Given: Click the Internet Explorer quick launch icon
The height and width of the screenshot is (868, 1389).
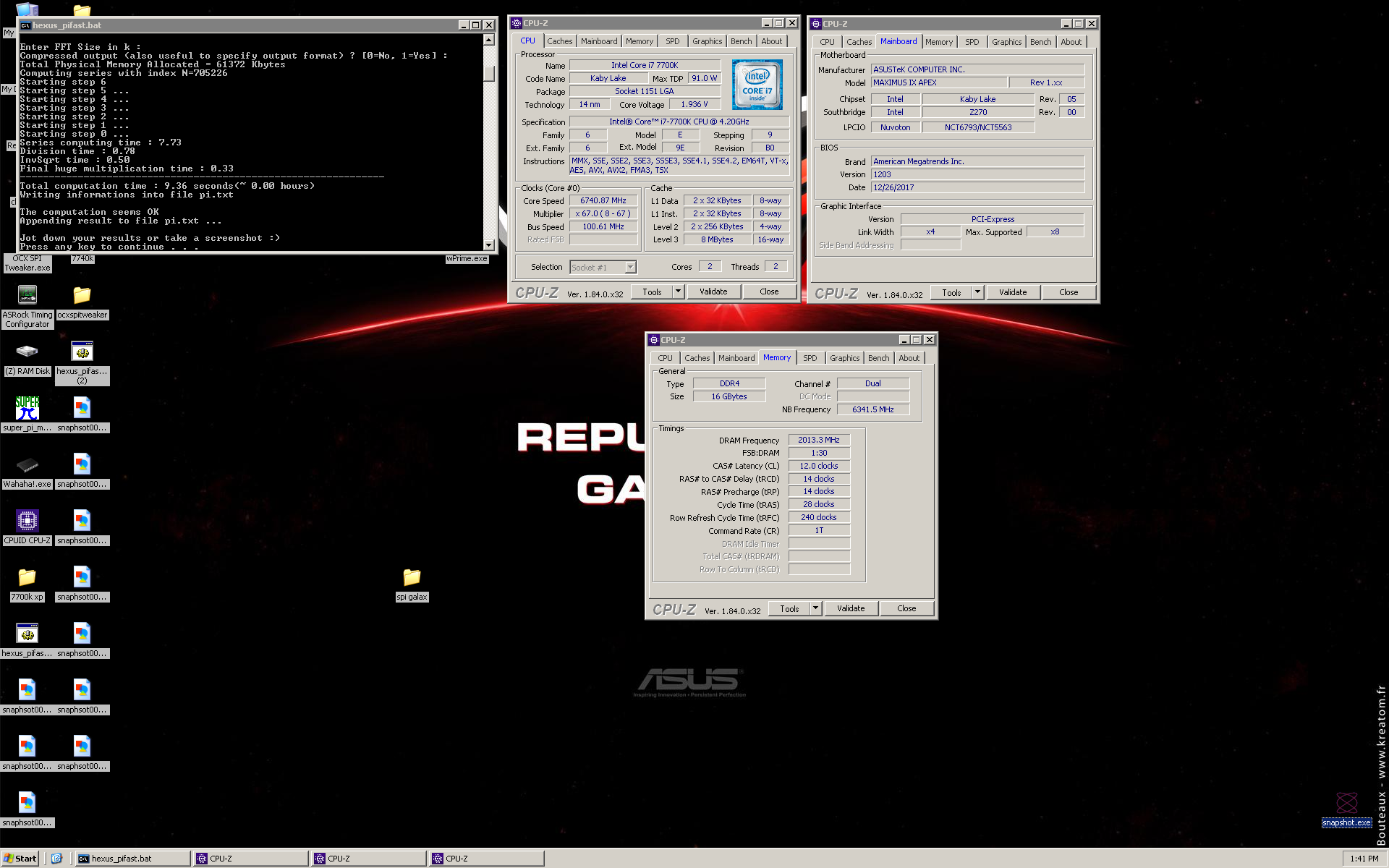Looking at the screenshot, I should pos(57,859).
